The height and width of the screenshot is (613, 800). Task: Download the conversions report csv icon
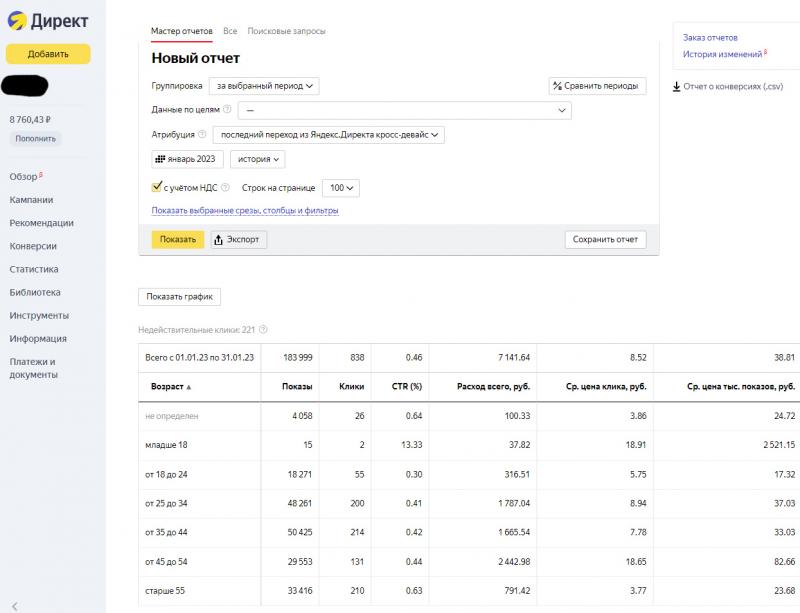coord(676,86)
